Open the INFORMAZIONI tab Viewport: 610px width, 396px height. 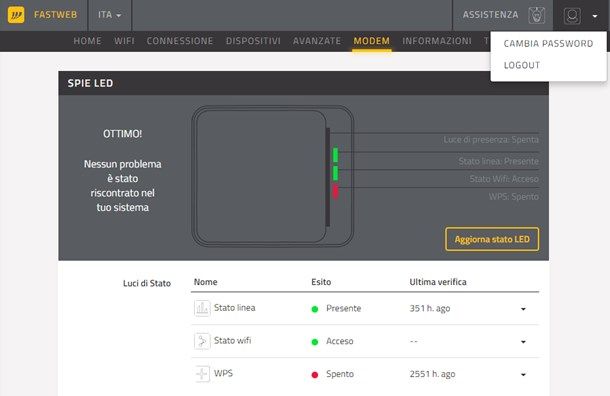click(x=437, y=41)
